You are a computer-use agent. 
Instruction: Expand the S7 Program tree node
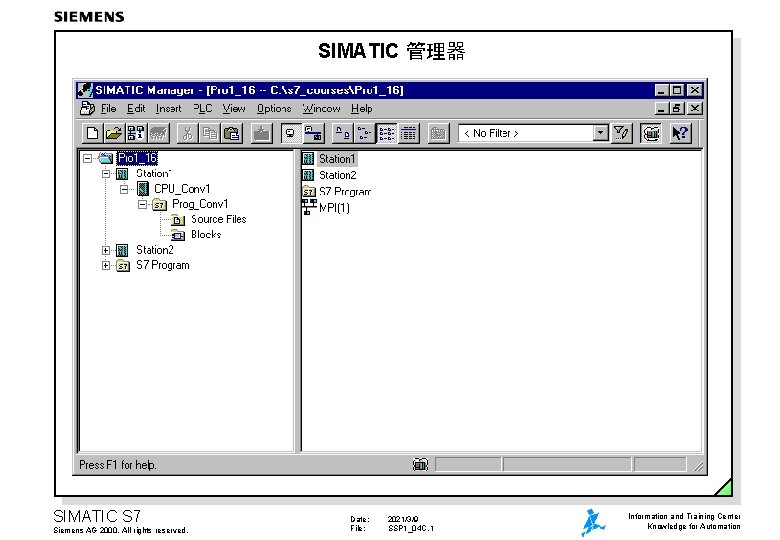tap(106, 266)
